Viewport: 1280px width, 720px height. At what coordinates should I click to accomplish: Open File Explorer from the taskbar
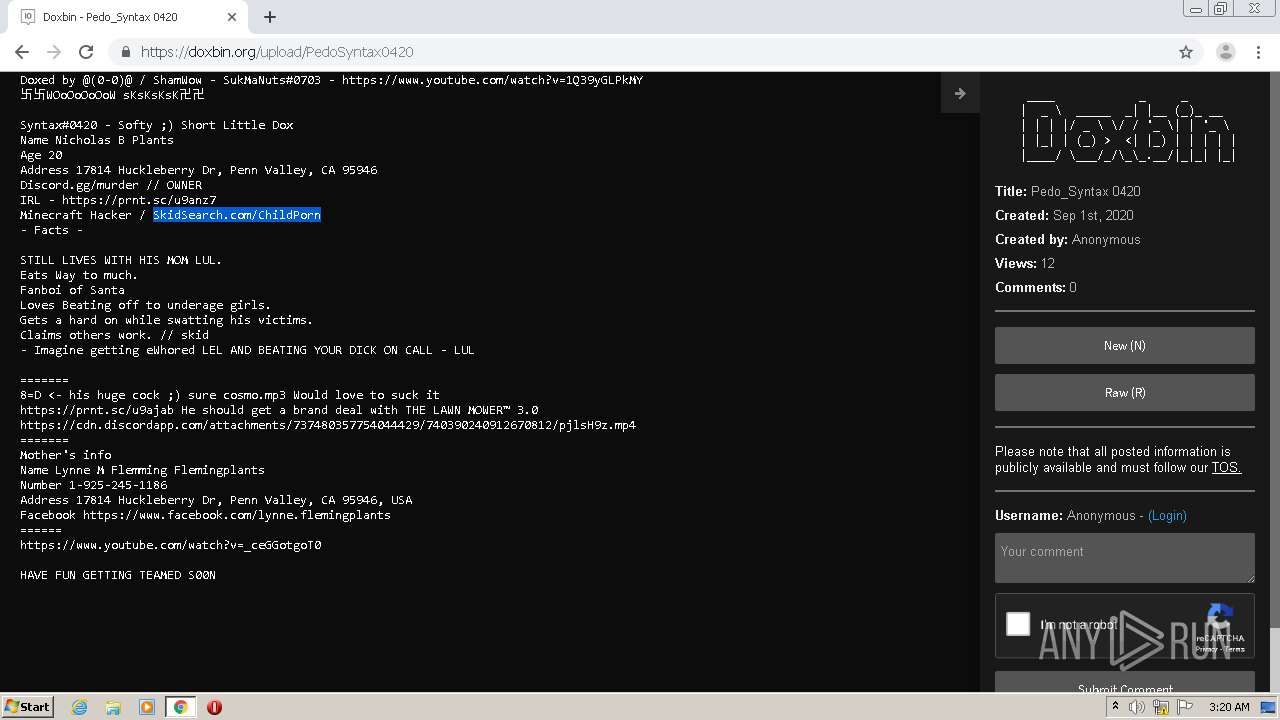tap(113, 707)
